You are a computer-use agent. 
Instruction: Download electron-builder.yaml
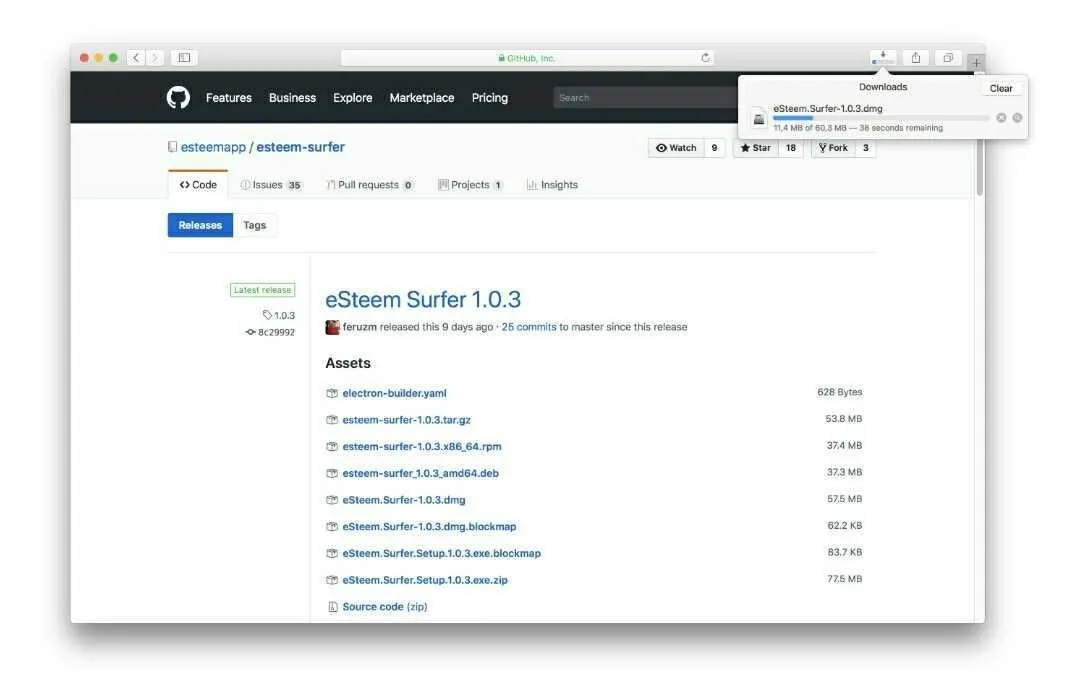point(394,393)
